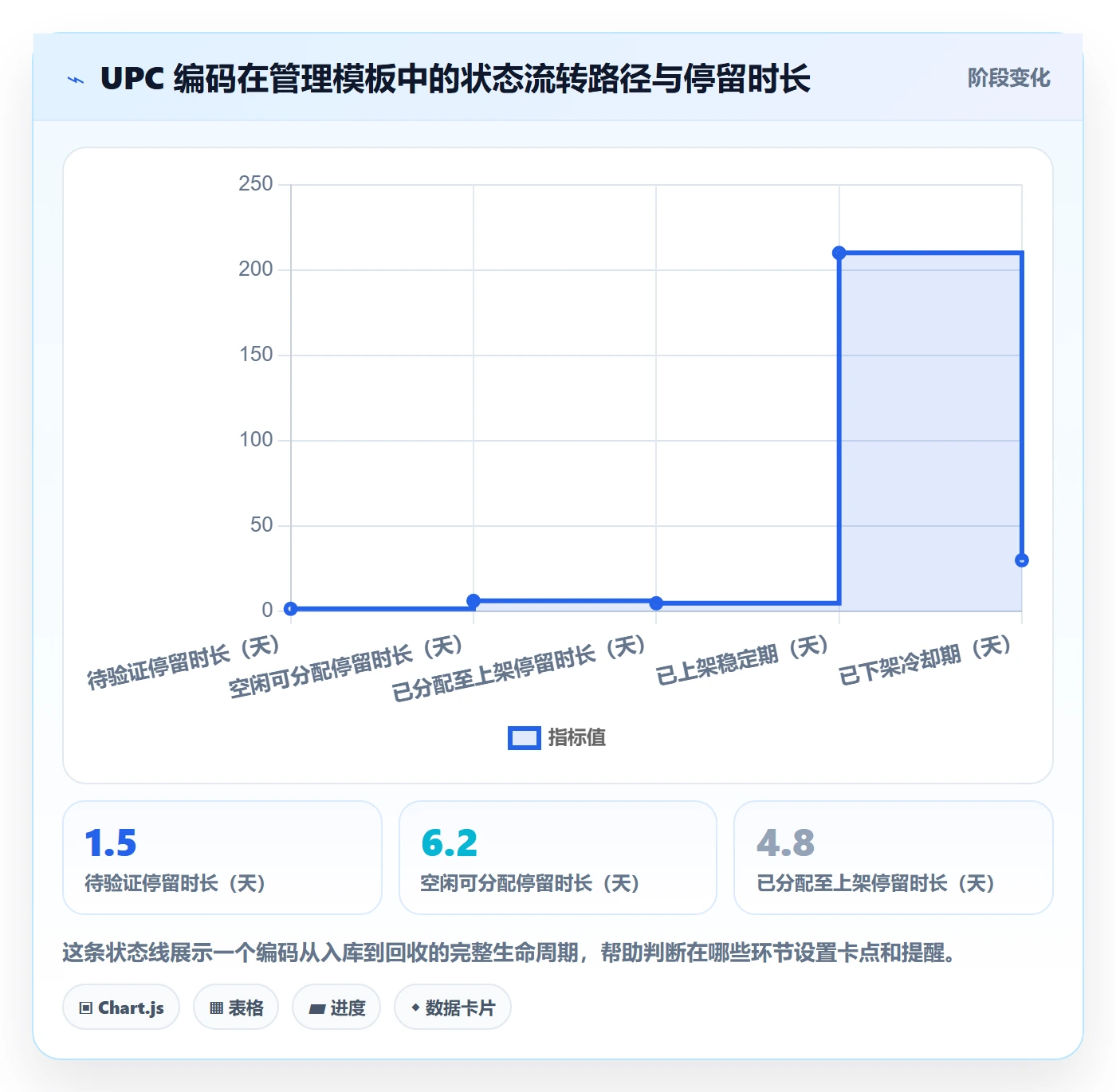Click the Chart.js chip square icon
Screen dimensions: 1116x1092
click(86, 1008)
